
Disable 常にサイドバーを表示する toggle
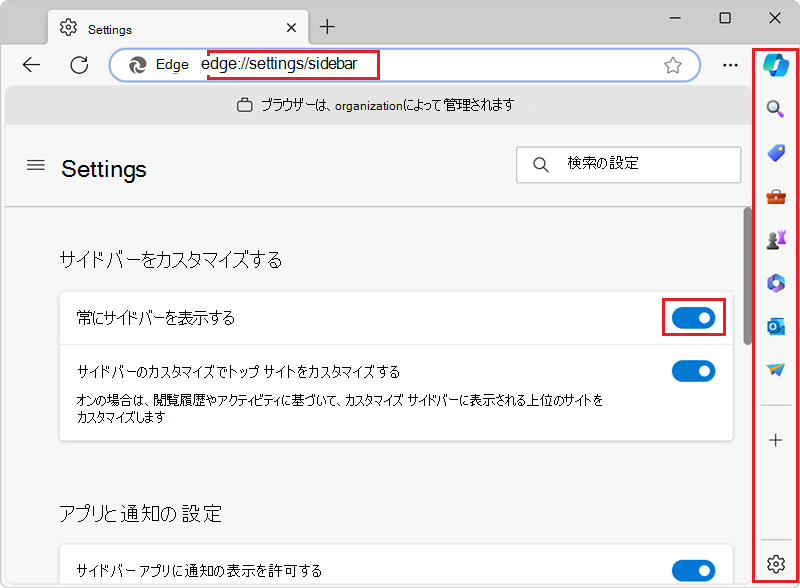click(694, 317)
